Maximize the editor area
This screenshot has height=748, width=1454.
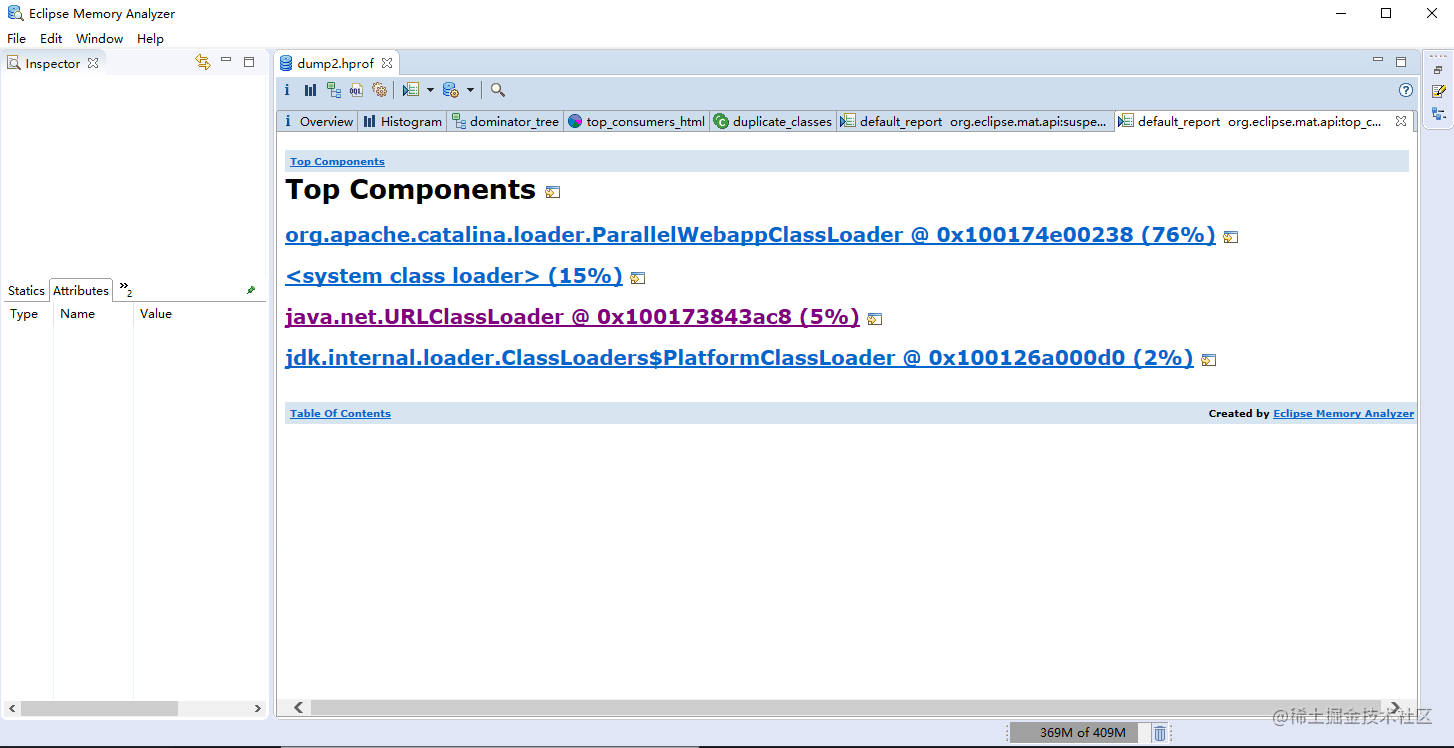[1401, 61]
